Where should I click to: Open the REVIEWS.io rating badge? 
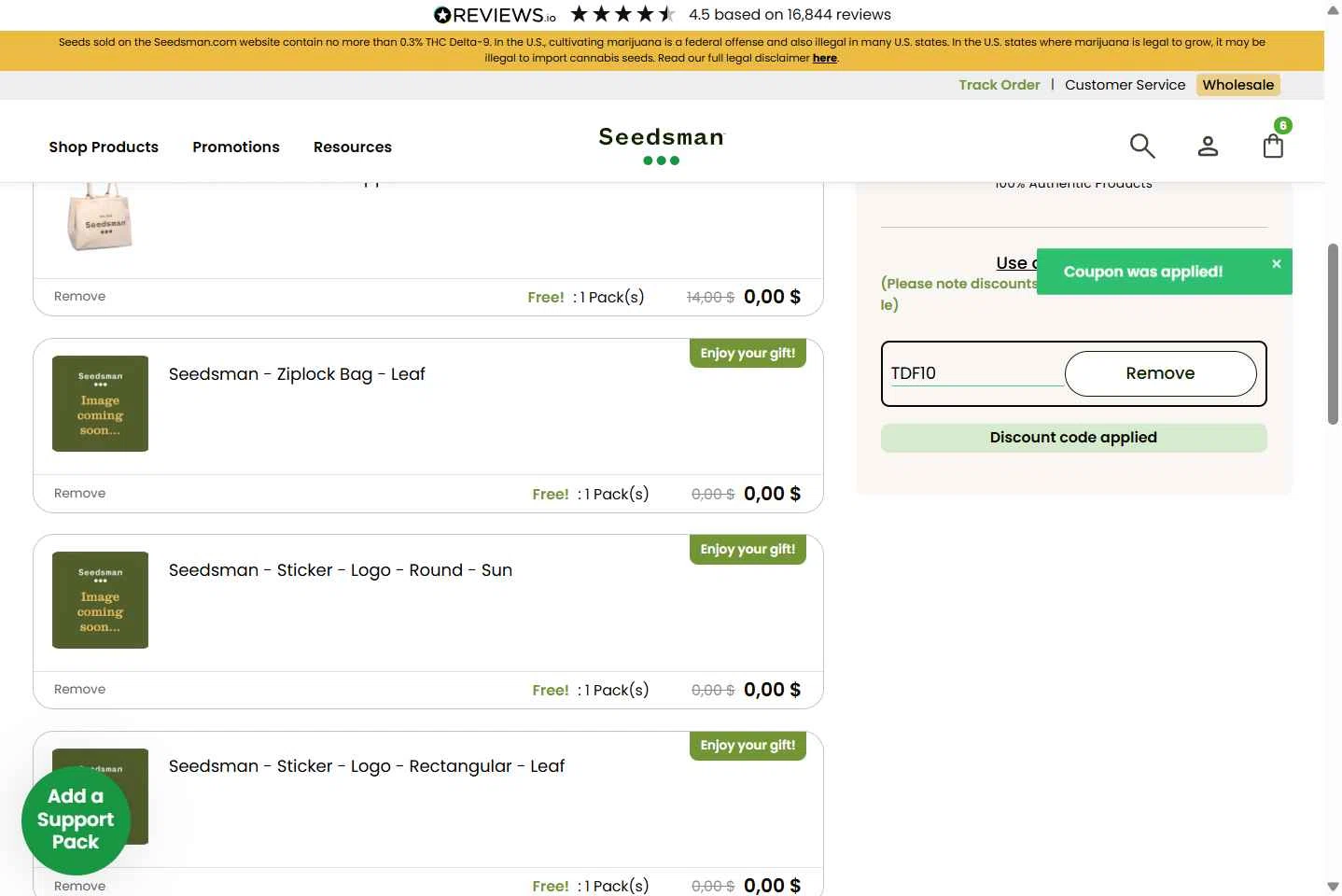495,15
